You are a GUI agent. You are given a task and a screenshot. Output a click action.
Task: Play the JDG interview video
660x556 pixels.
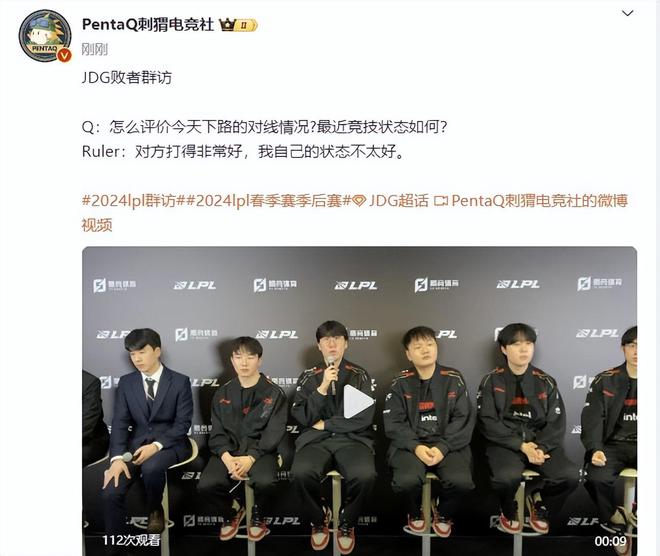359,402
